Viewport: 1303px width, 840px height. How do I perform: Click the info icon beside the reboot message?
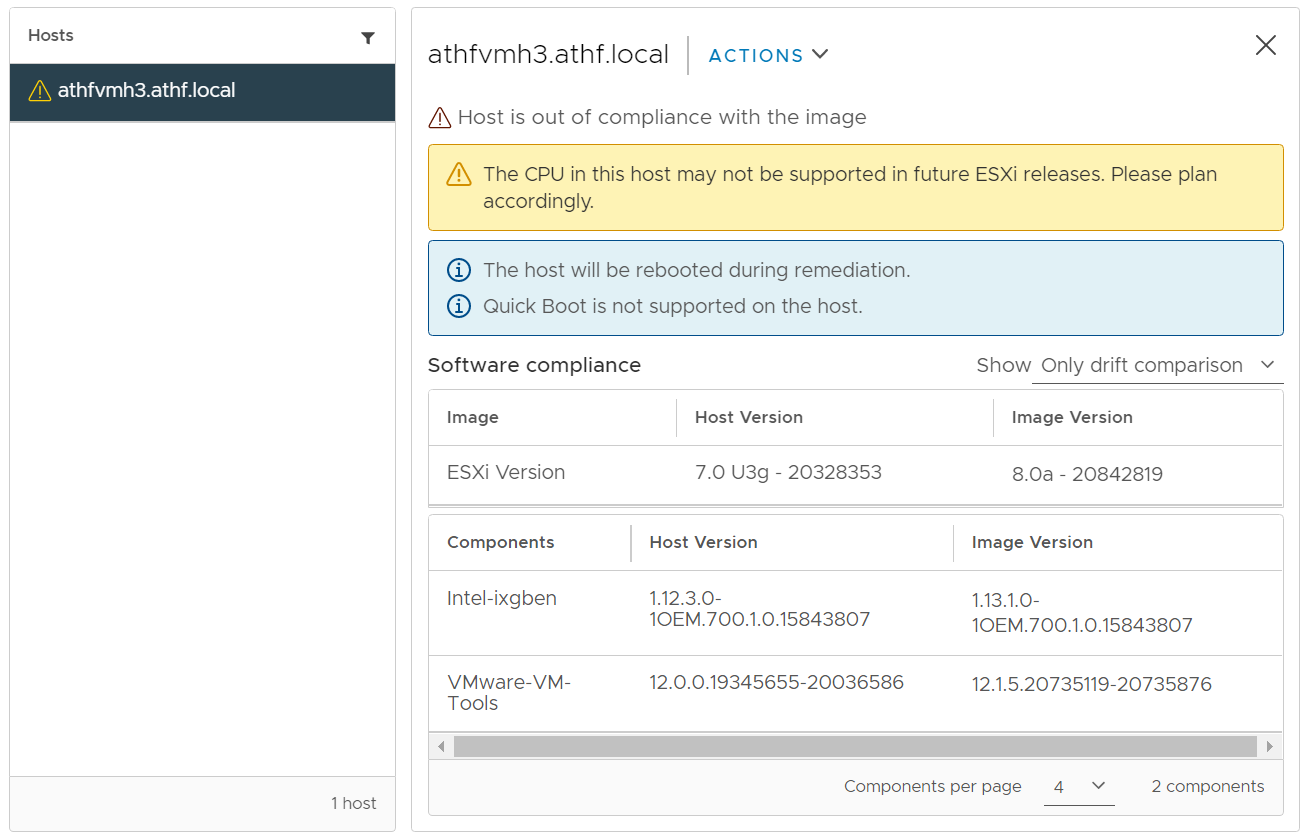tap(458, 270)
